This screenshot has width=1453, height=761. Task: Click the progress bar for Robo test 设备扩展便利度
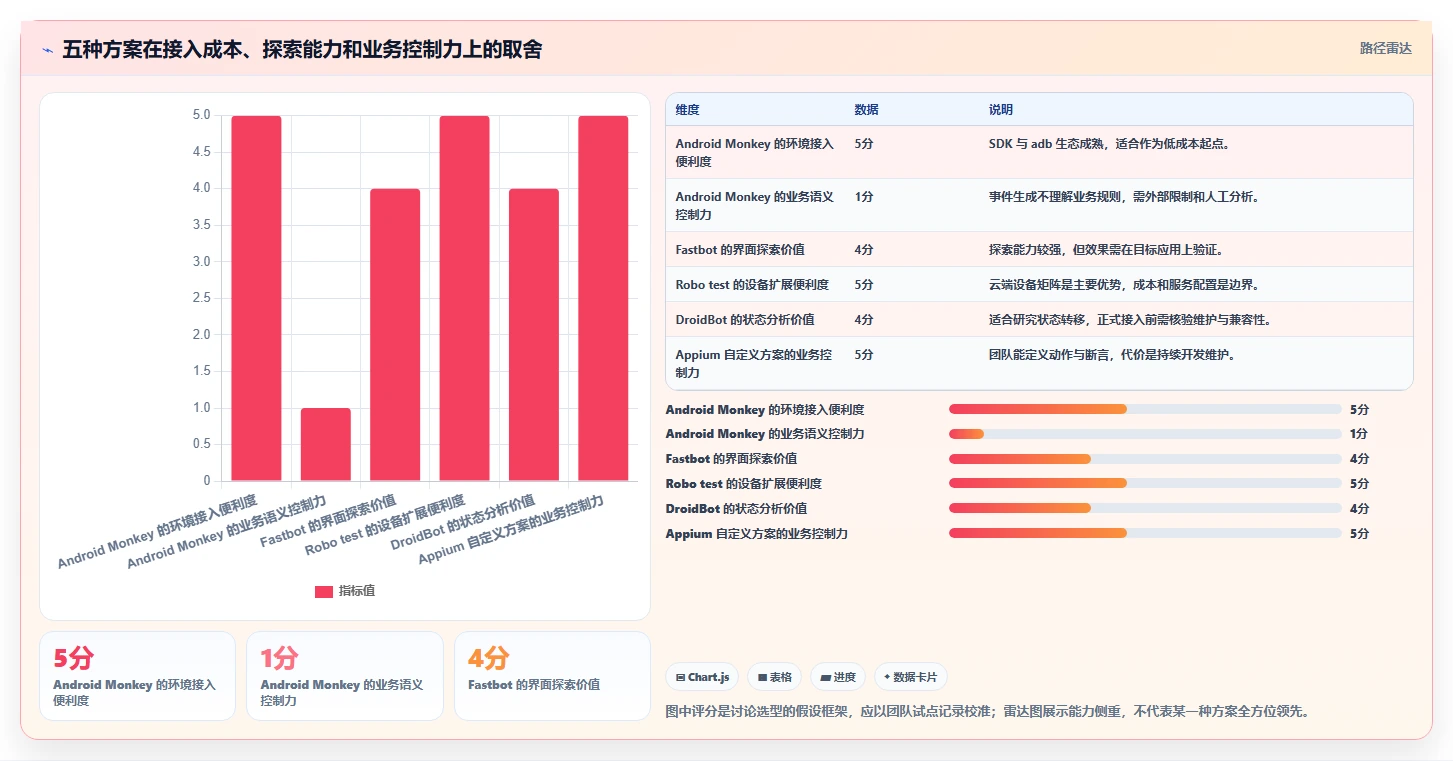(1145, 484)
